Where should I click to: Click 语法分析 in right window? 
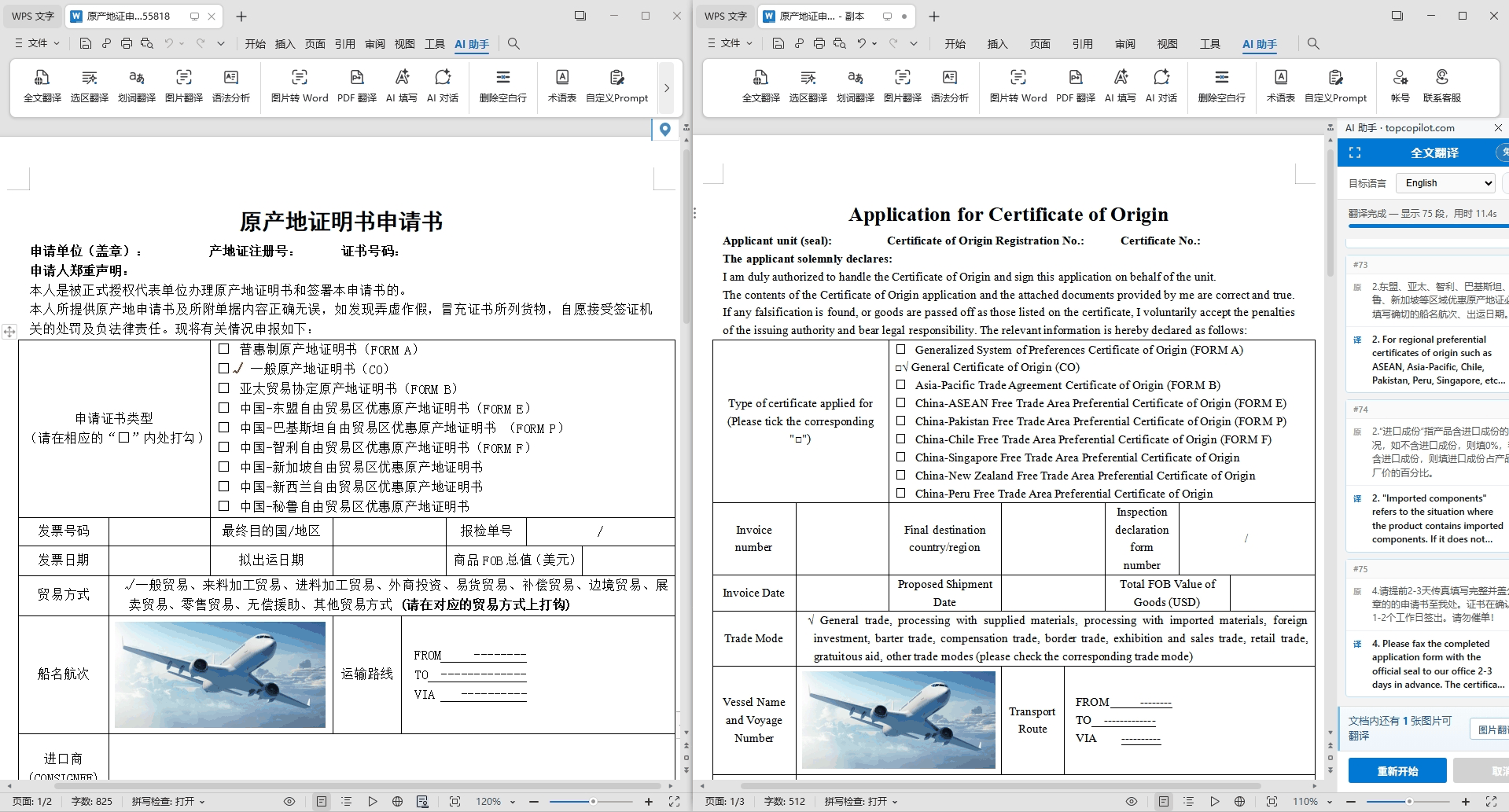[950, 86]
